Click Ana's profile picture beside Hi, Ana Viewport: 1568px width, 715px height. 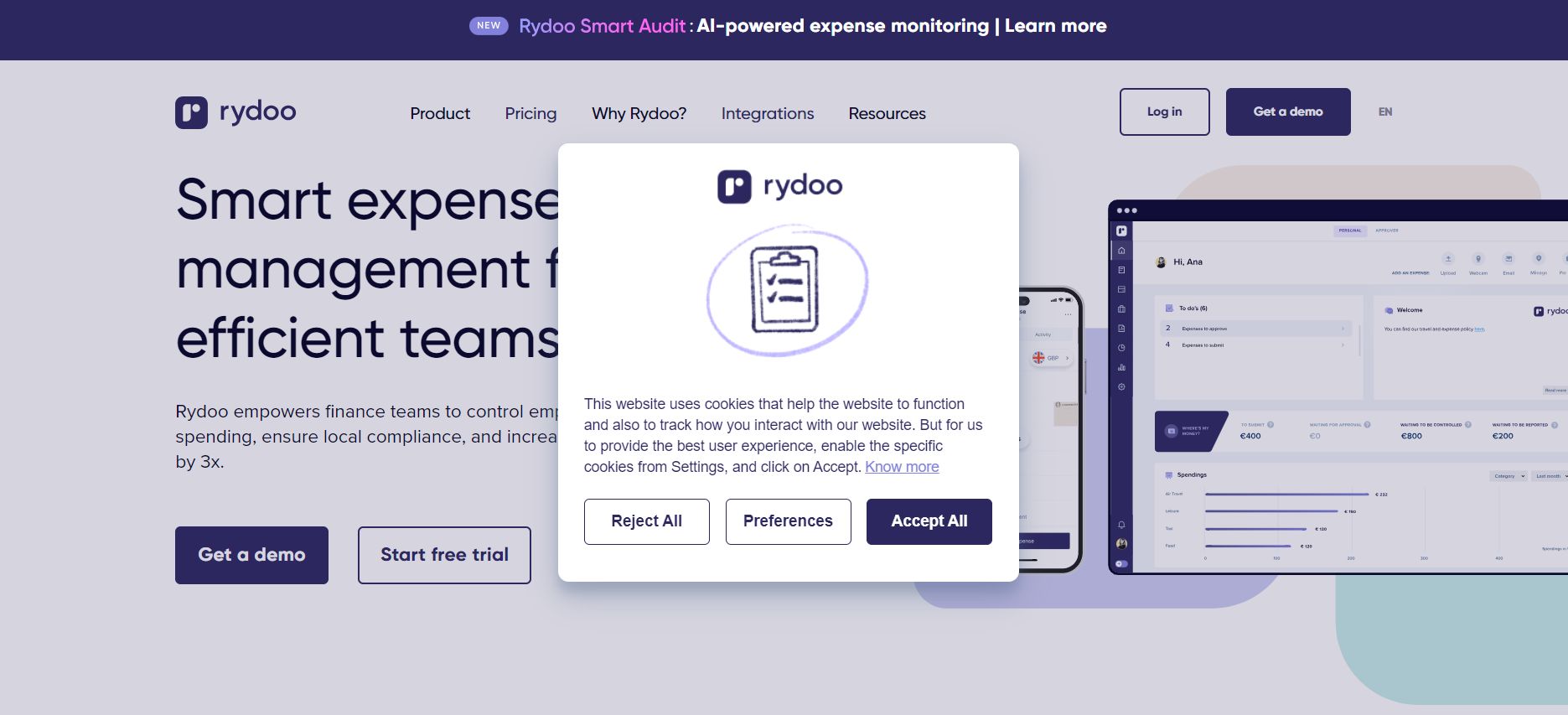click(1161, 262)
